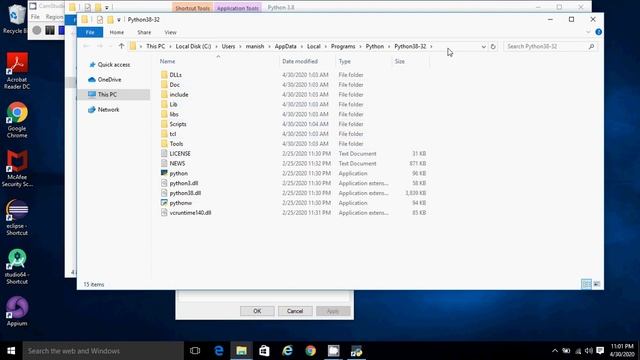
Task: Expand the address bar history dropdown
Action: coord(483,47)
